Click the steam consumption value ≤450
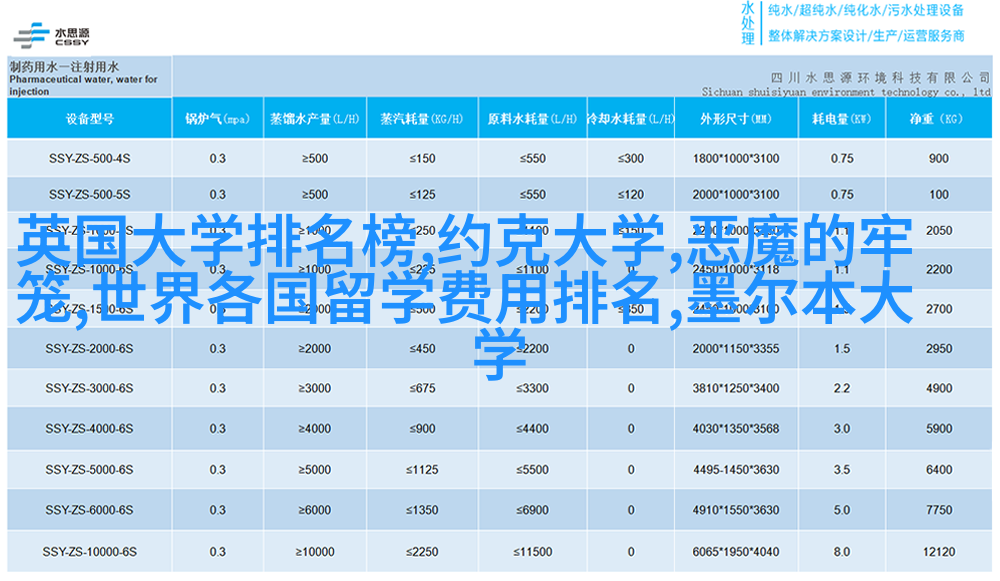The width and height of the screenshot is (1000, 581). pos(422,349)
